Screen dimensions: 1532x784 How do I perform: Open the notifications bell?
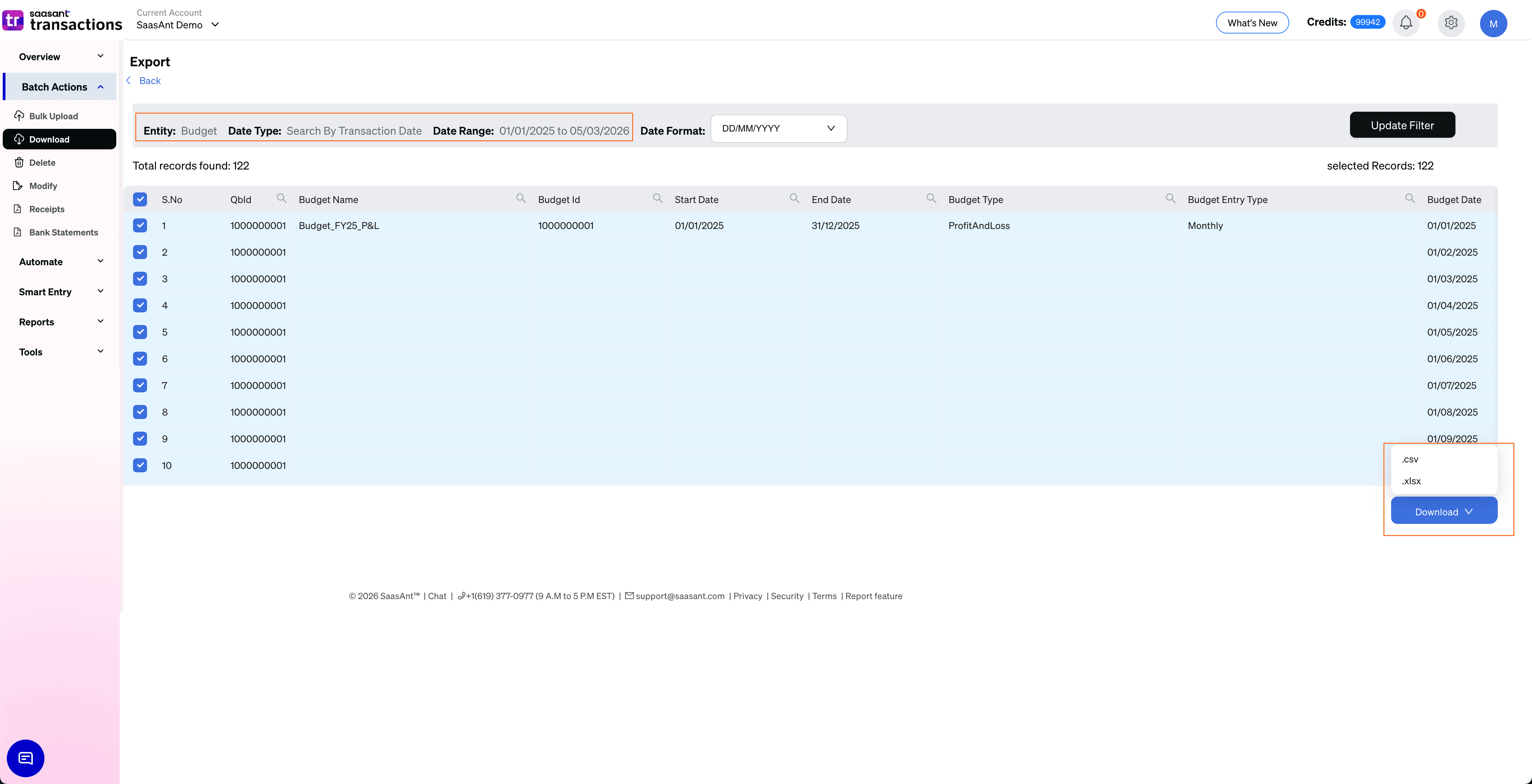[1406, 23]
